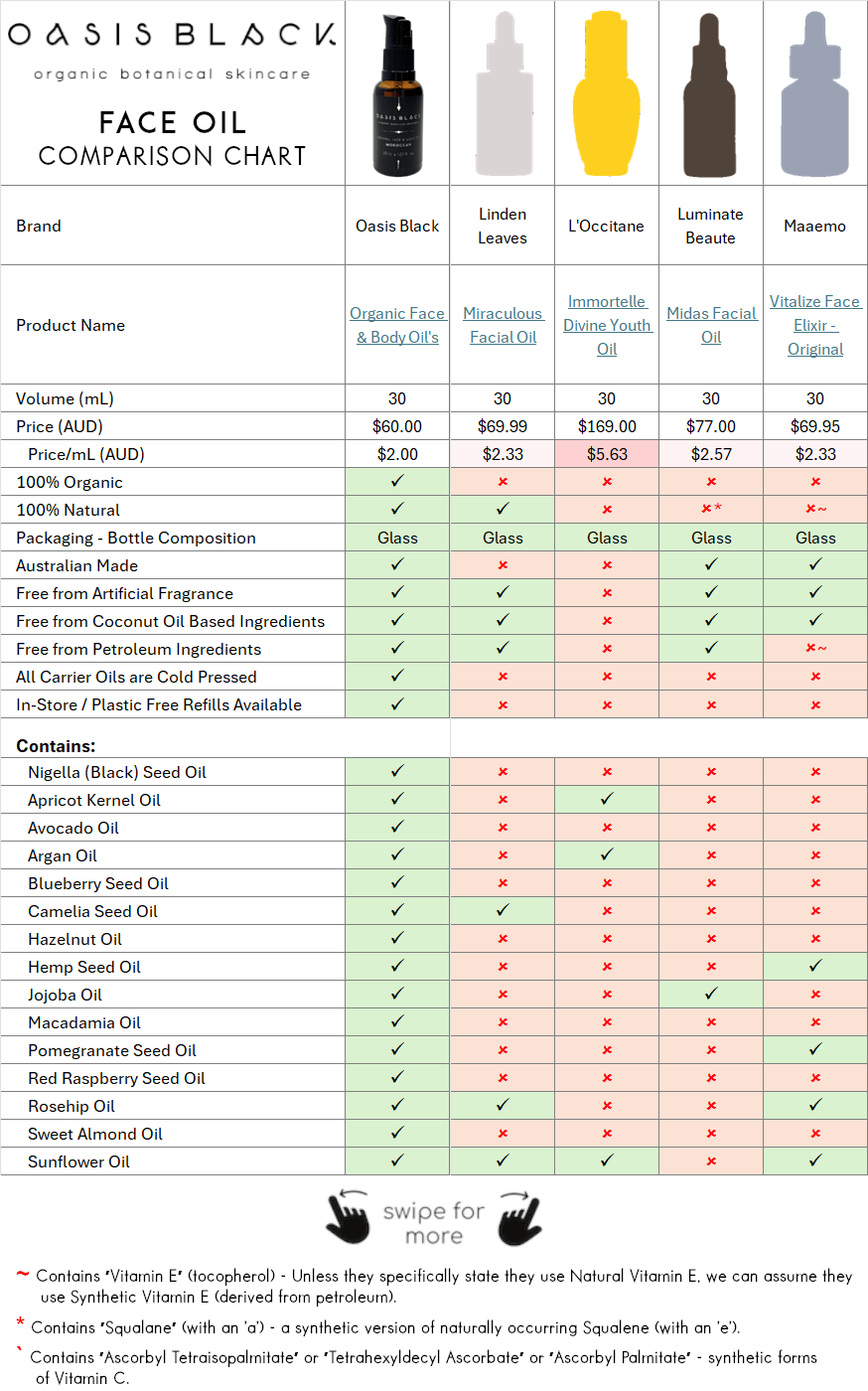
Task: Click Oasis Black's 100% Organic checkmark
Action: 397,482
